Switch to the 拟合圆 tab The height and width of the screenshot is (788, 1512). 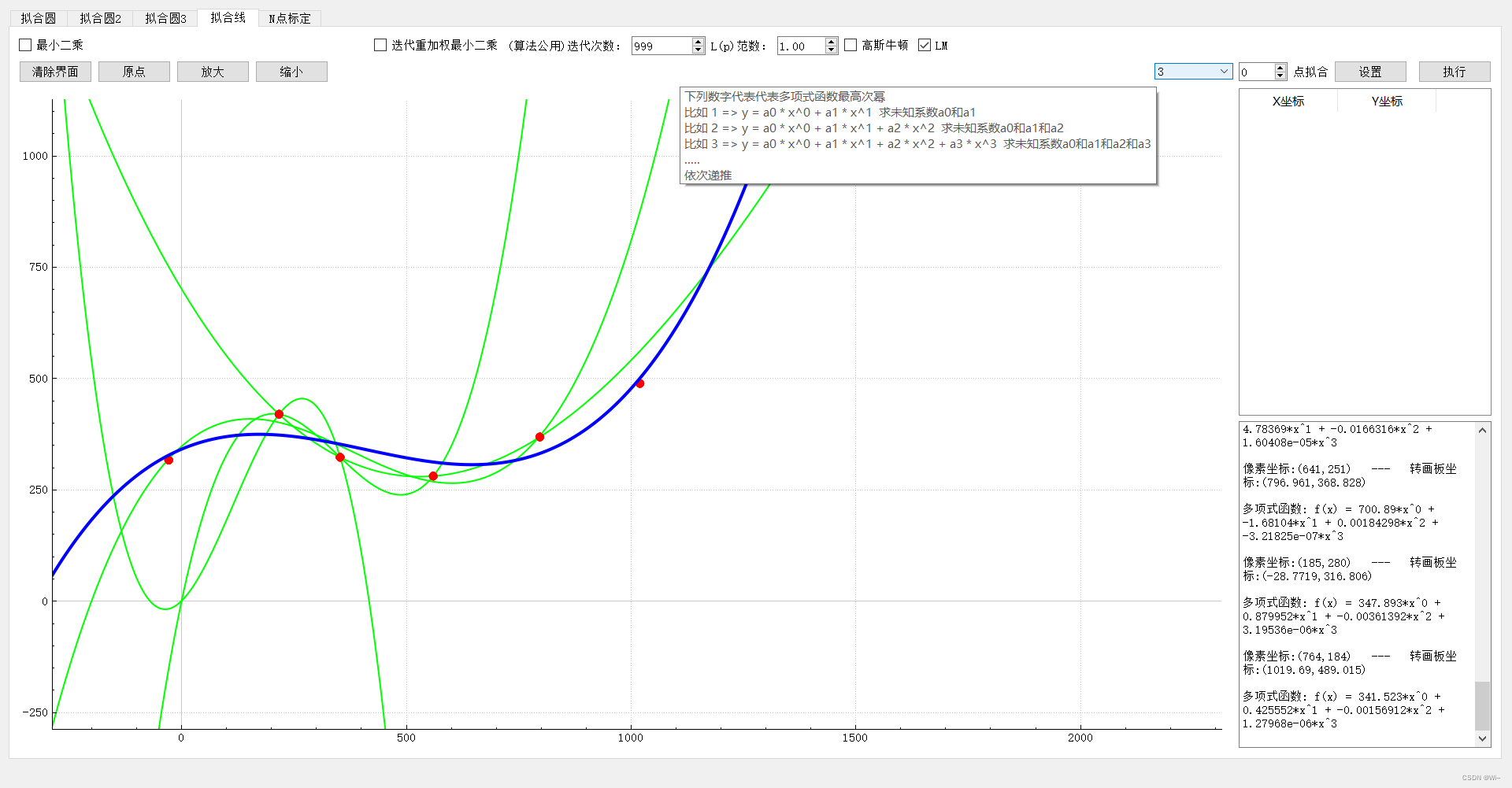pos(39,18)
